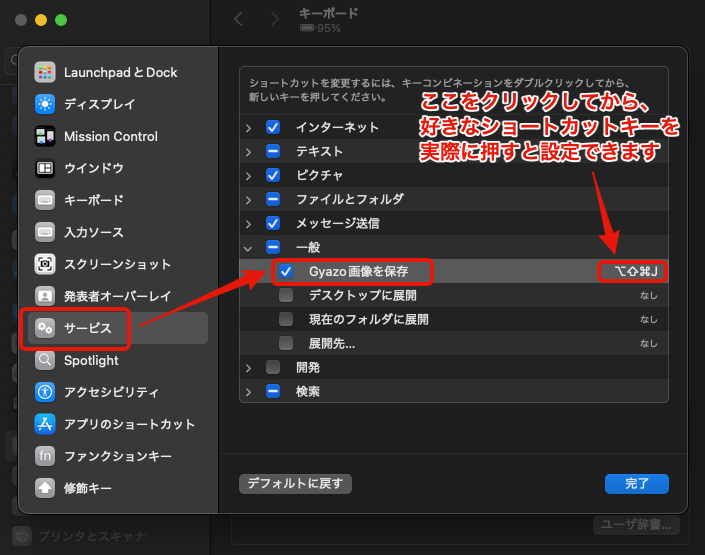Select the ディスプレイ sidebar icon
This screenshot has width=705, height=555.
tap(45, 104)
